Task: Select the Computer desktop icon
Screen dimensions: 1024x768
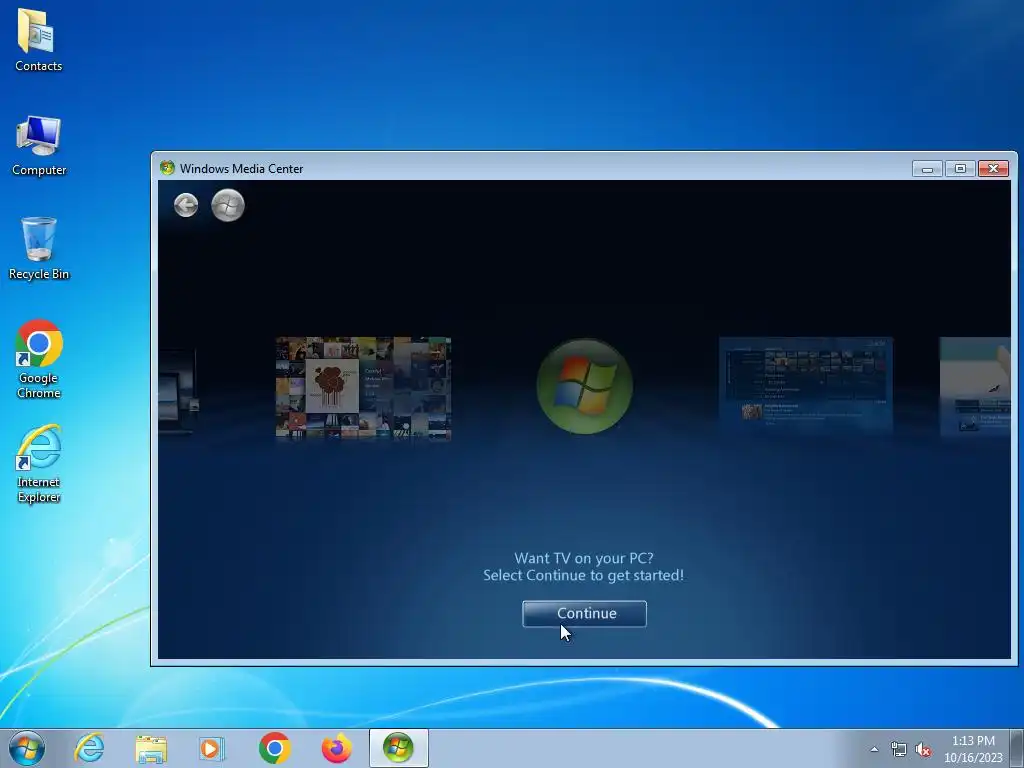Action: click(39, 146)
